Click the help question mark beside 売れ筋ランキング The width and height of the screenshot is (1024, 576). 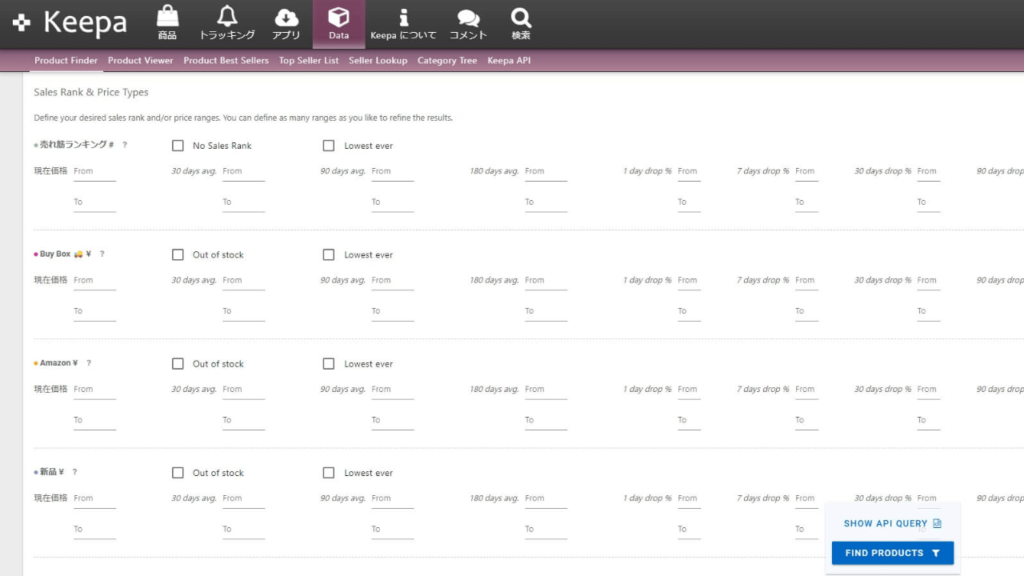pyautogui.click(x=125, y=145)
